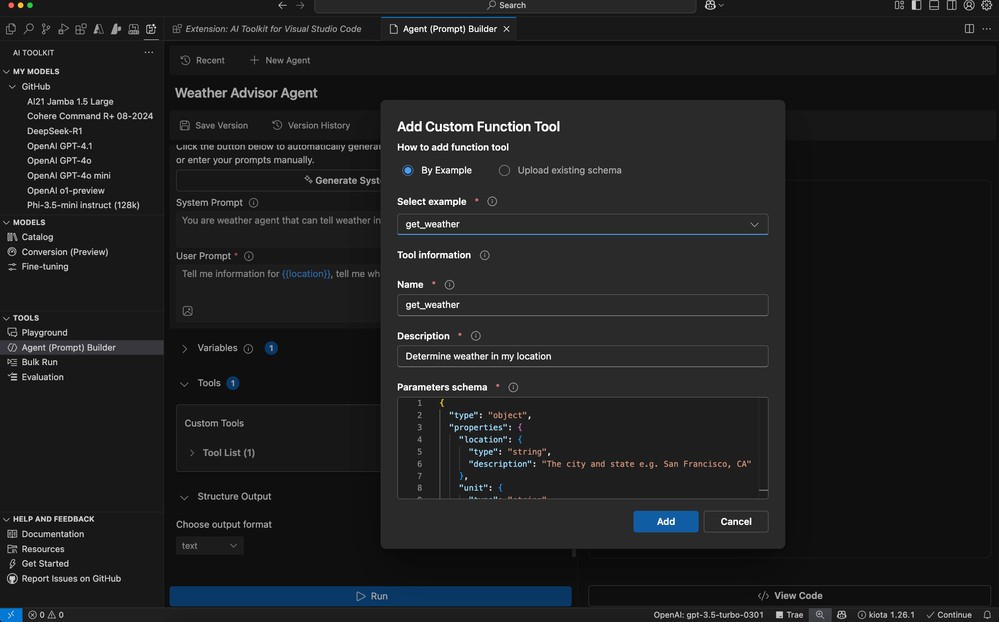Select the DeepSeek-R1 model
The height and width of the screenshot is (622, 999).
[55, 131]
